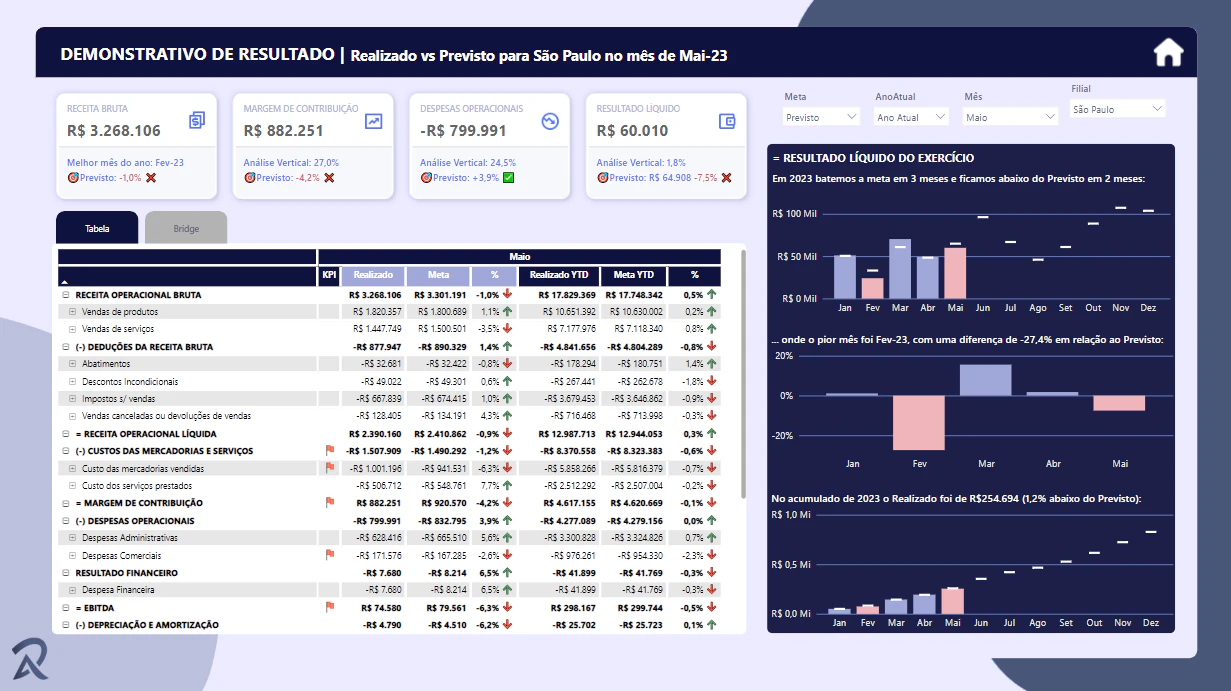Expand the Impostos s/ vendas row
Screen dimensions: 1231x691
pos(72,399)
